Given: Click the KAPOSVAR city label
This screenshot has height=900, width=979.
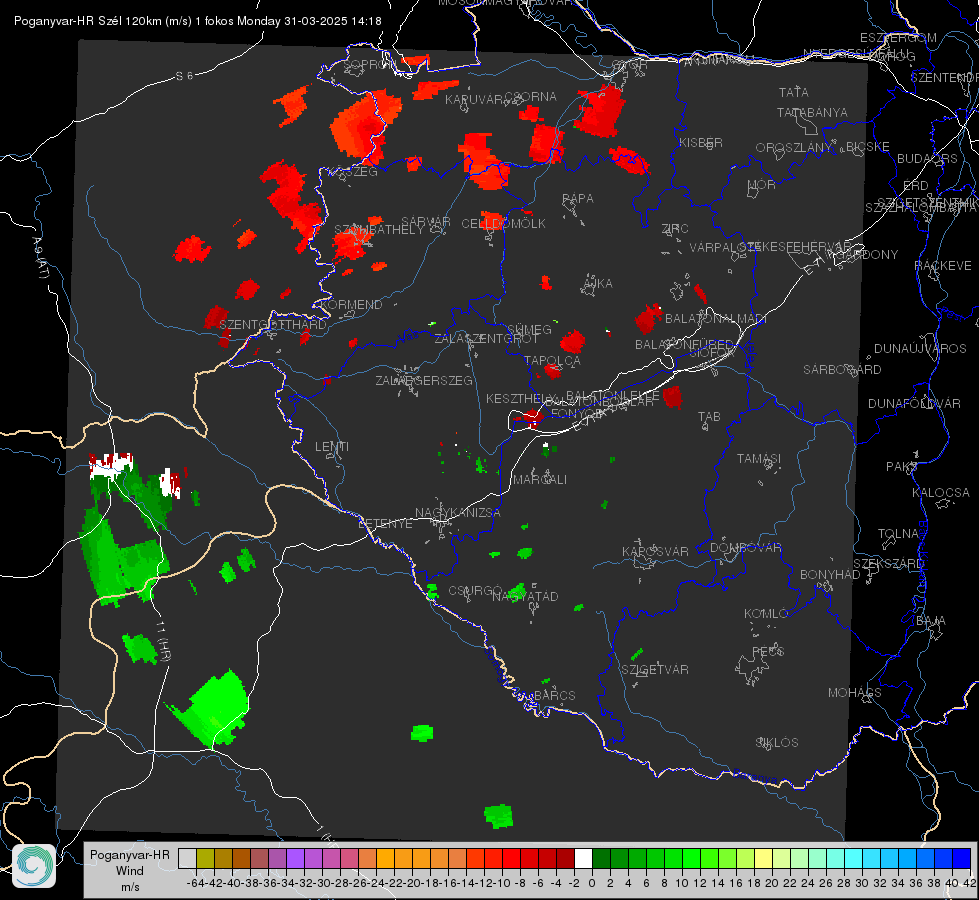Looking at the screenshot, I should coord(655,551).
